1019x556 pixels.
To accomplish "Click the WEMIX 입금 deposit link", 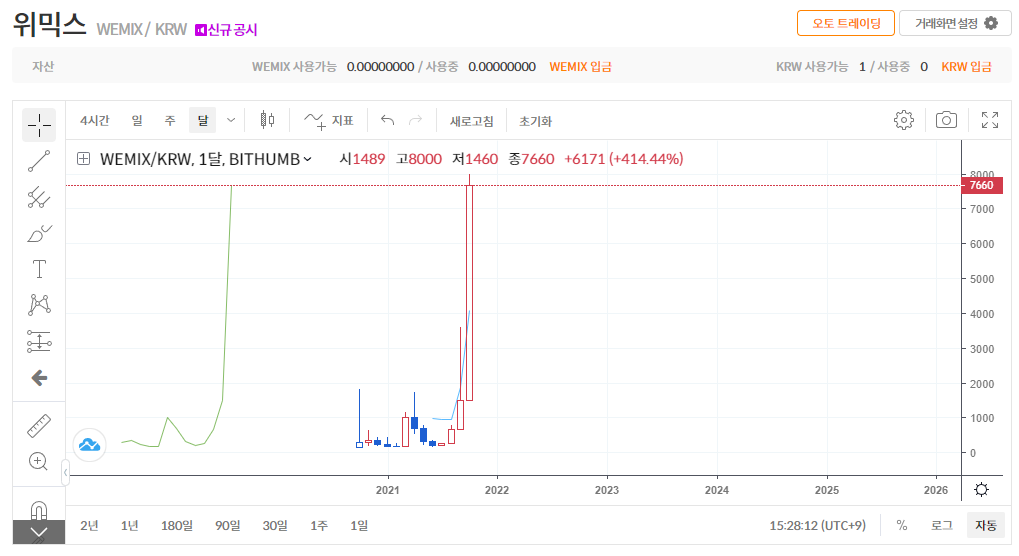I will click(580, 66).
